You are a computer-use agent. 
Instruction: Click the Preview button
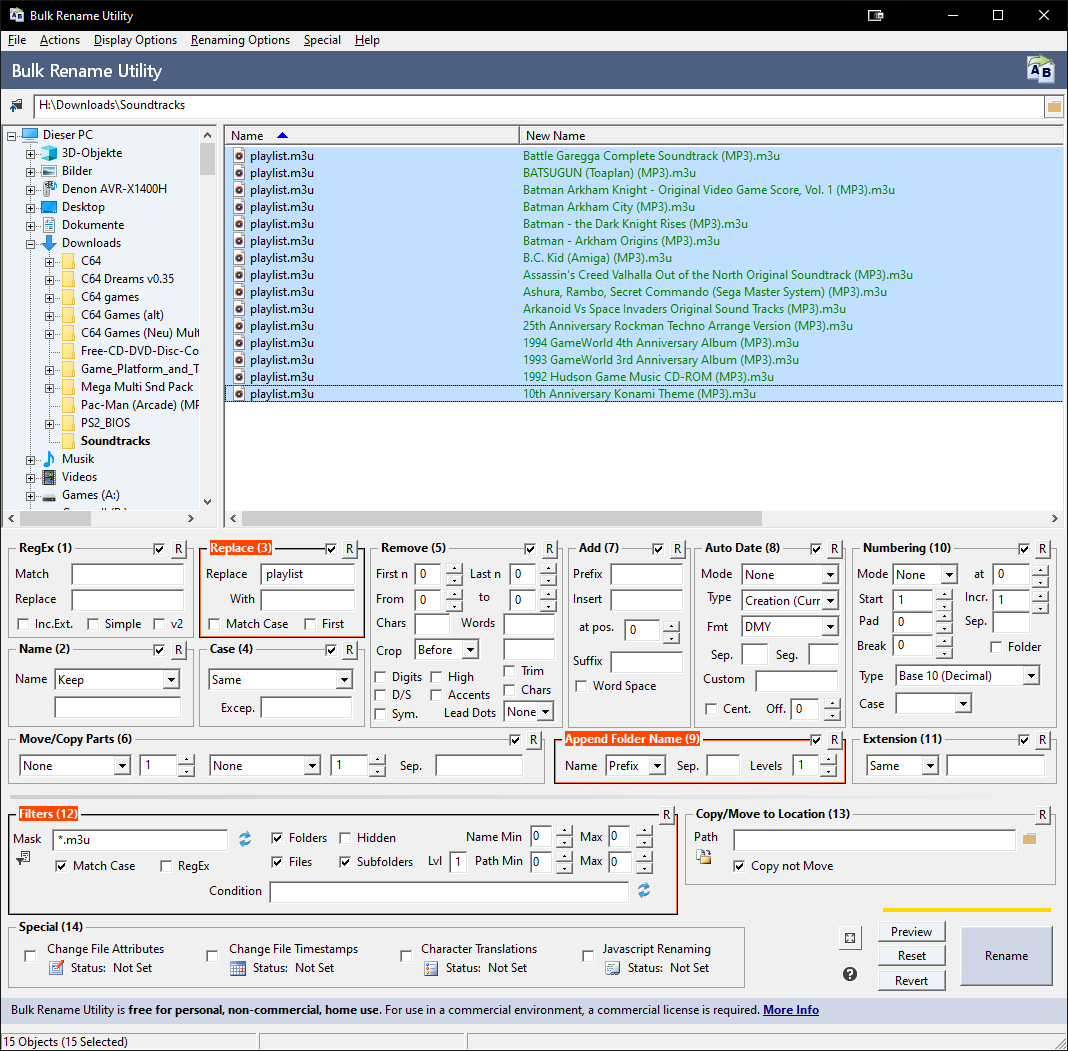pyautogui.click(x=911, y=932)
